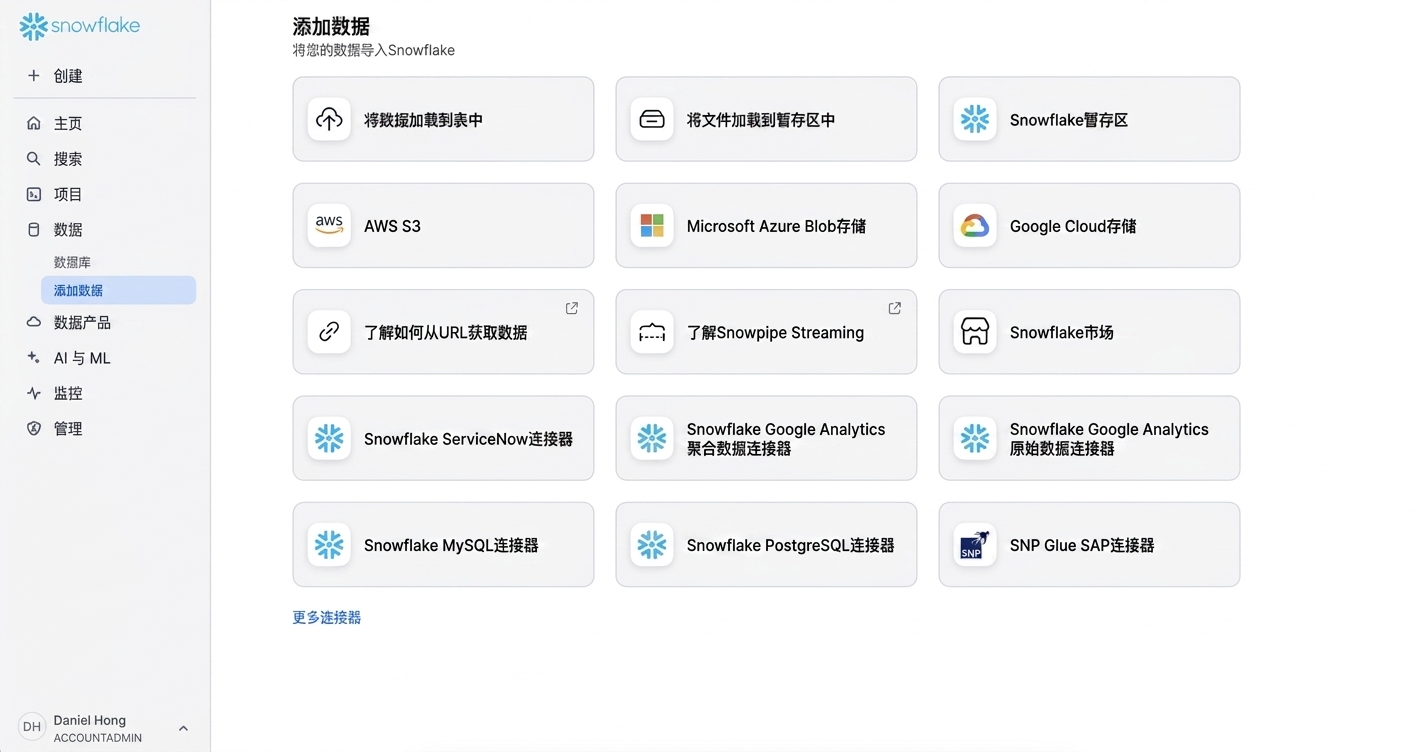The image size is (1416, 752).
Task: Click the Snowflake logo in sidebar
Action: click(x=80, y=26)
